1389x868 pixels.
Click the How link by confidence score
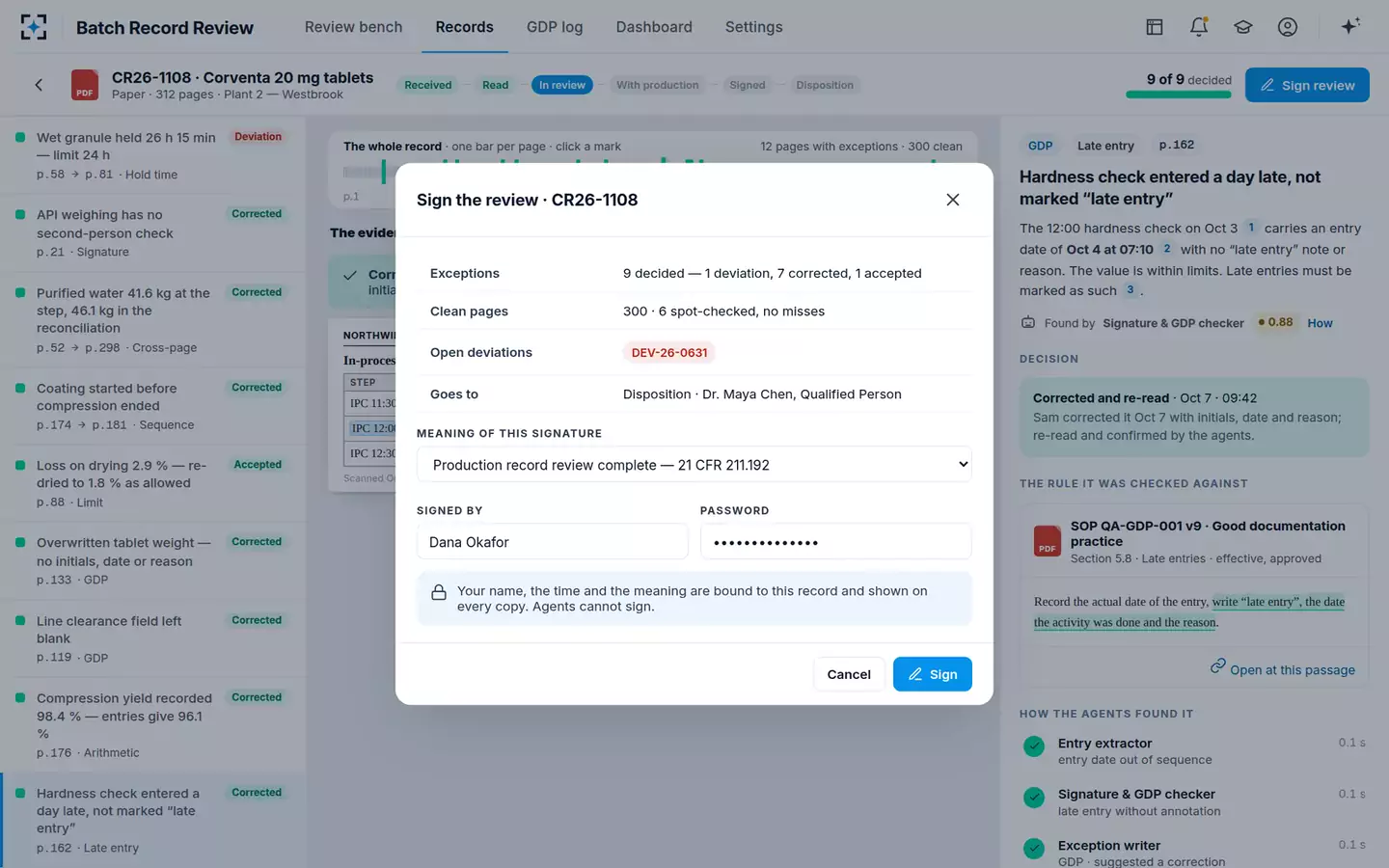pyautogui.click(x=1320, y=323)
